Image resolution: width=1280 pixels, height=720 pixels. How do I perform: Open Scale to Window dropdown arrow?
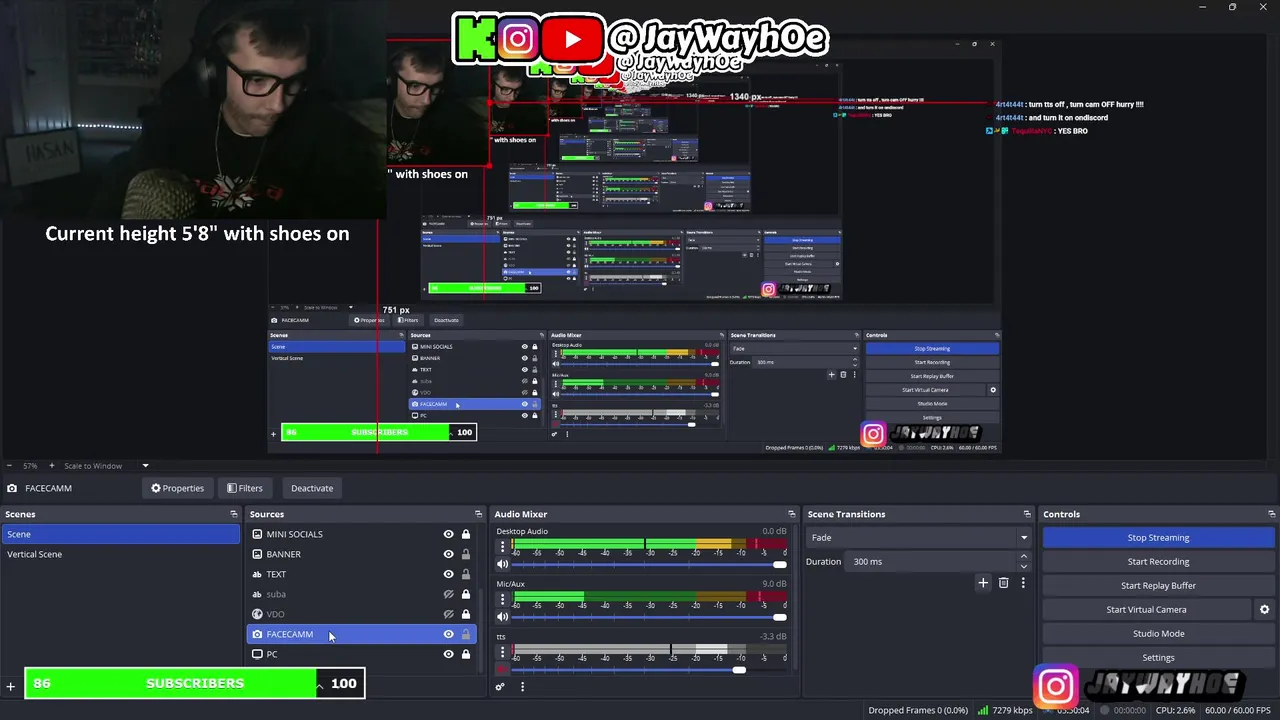pyautogui.click(x=145, y=466)
